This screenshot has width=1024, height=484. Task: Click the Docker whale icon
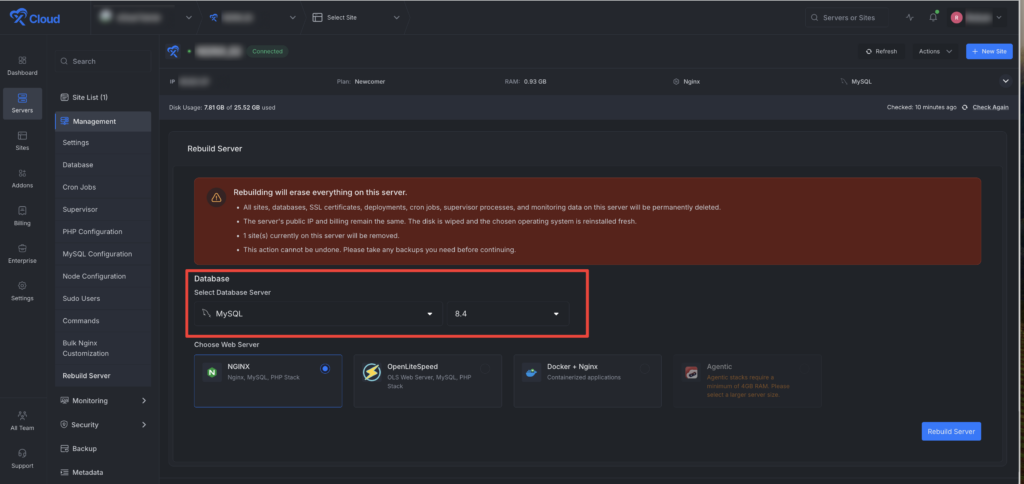click(x=531, y=372)
